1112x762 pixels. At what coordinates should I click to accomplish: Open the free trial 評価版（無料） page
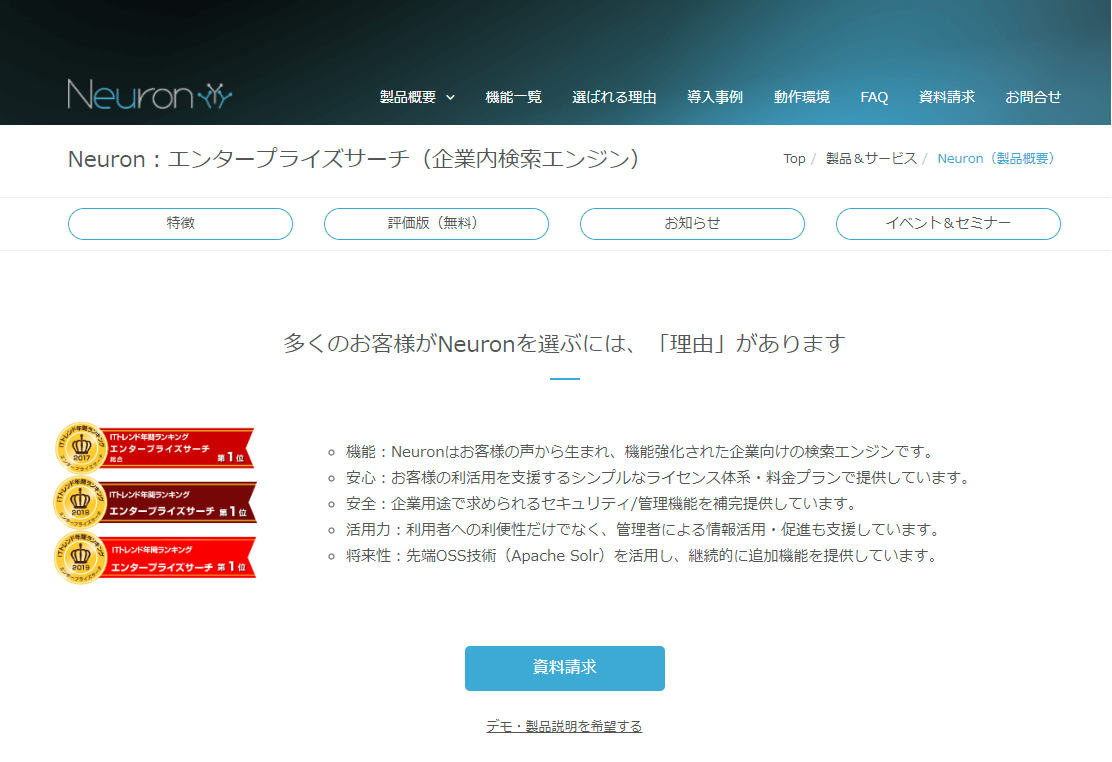[x=436, y=223]
